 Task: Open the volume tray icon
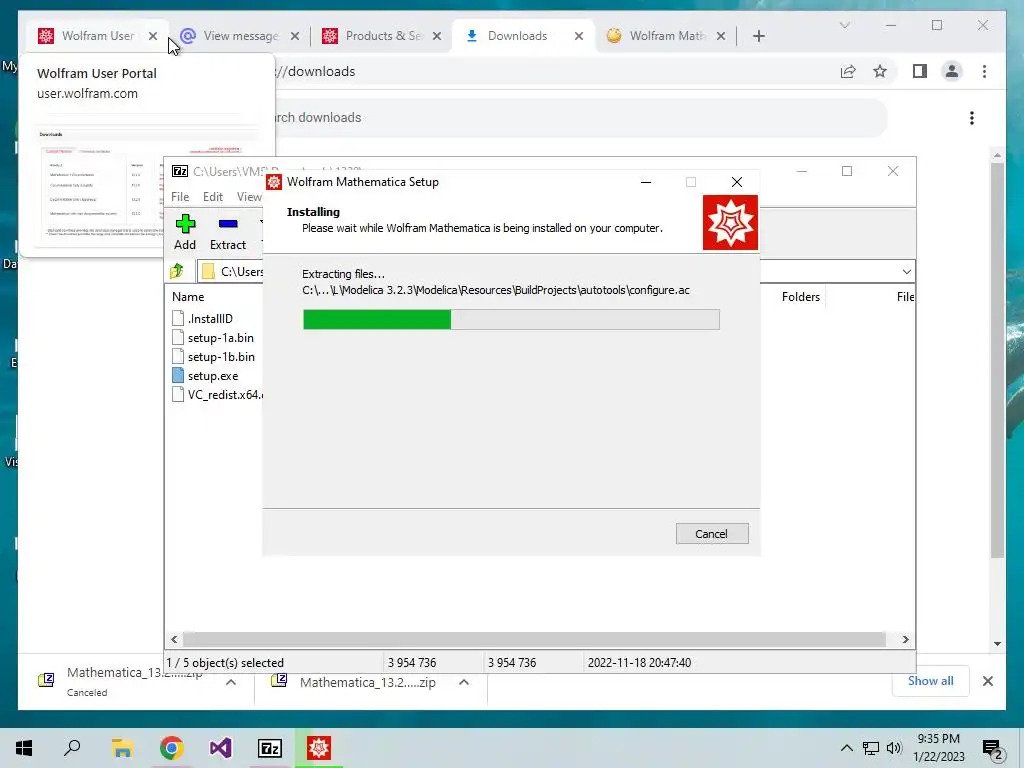pos(895,748)
